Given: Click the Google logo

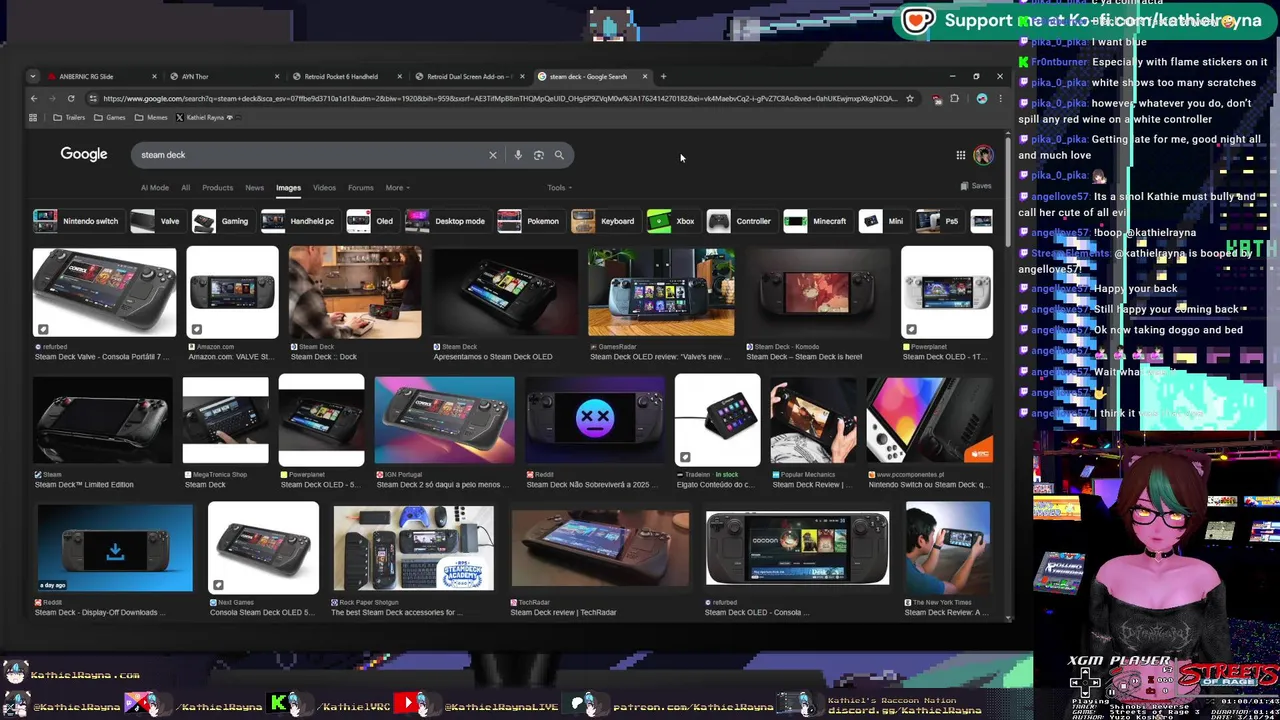Looking at the screenshot, I should pos(84,154).
